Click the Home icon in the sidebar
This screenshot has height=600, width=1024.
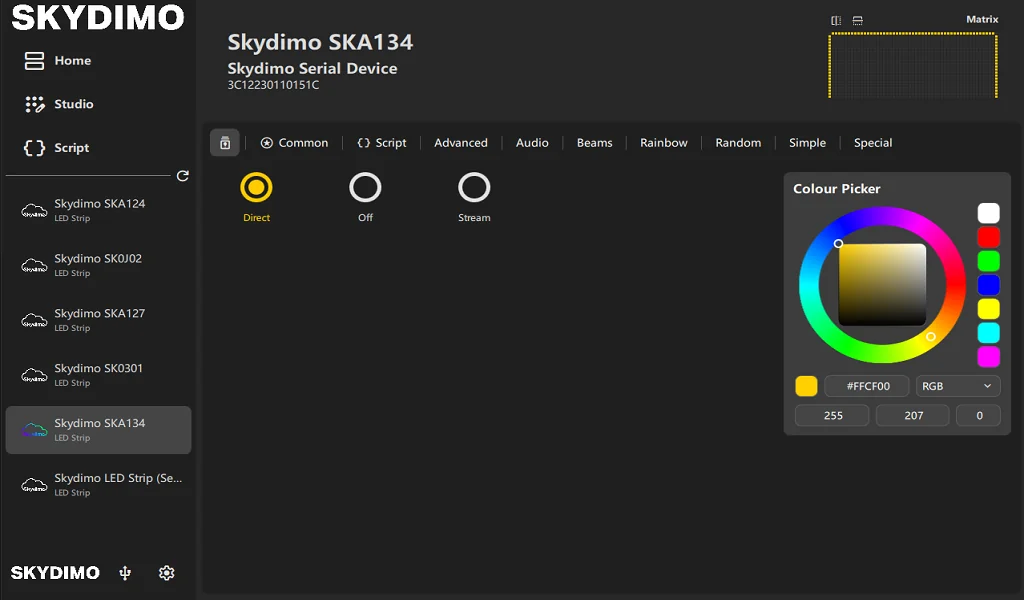click(35, 61)
